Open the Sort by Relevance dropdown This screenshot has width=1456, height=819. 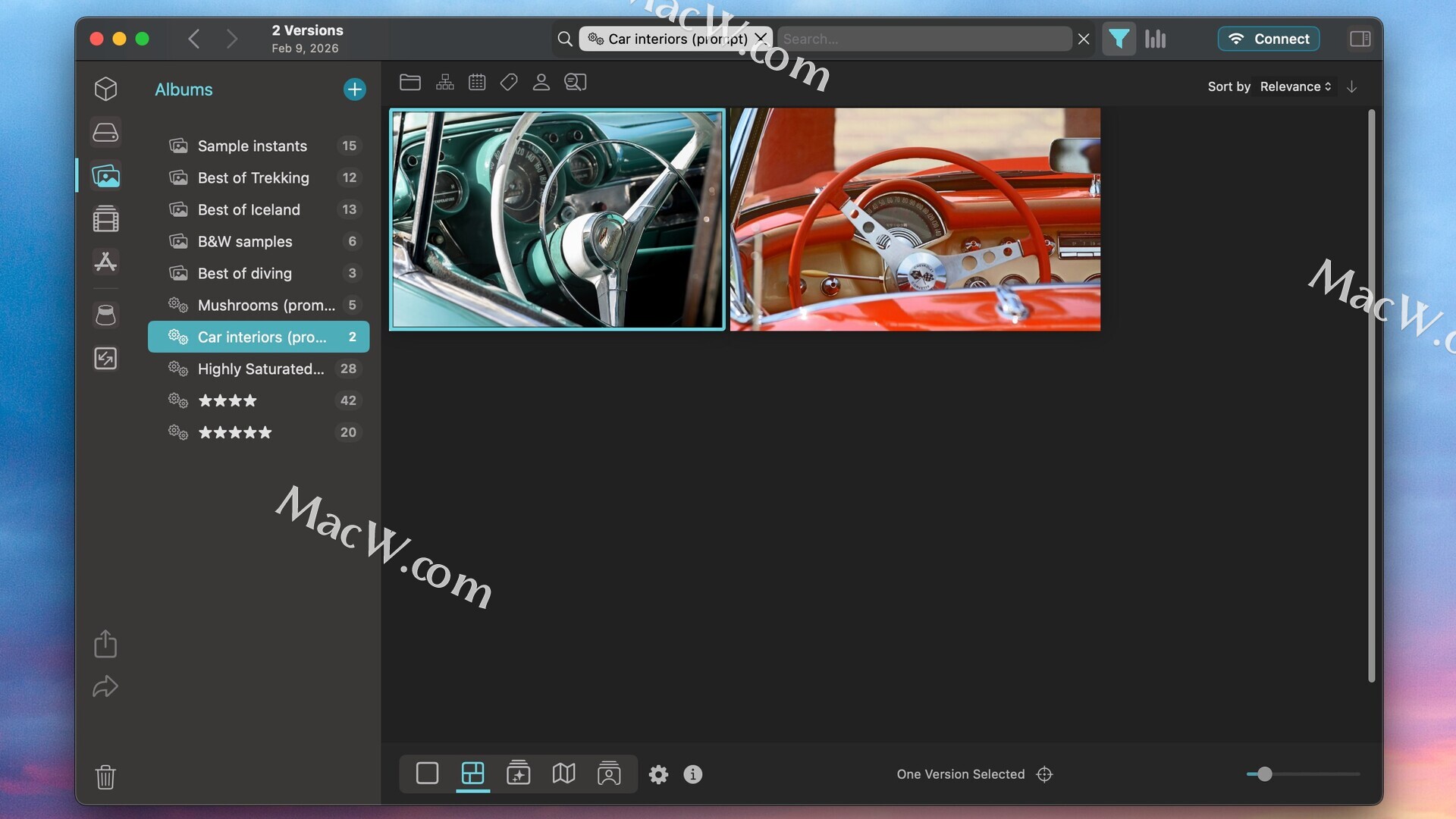(1295, 86)
